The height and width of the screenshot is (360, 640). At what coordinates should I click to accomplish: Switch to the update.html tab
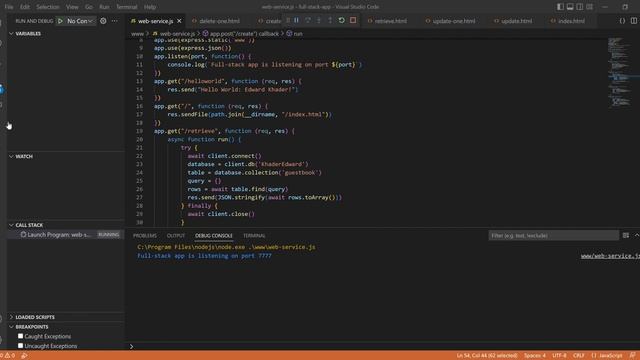[x=516, y=21]
